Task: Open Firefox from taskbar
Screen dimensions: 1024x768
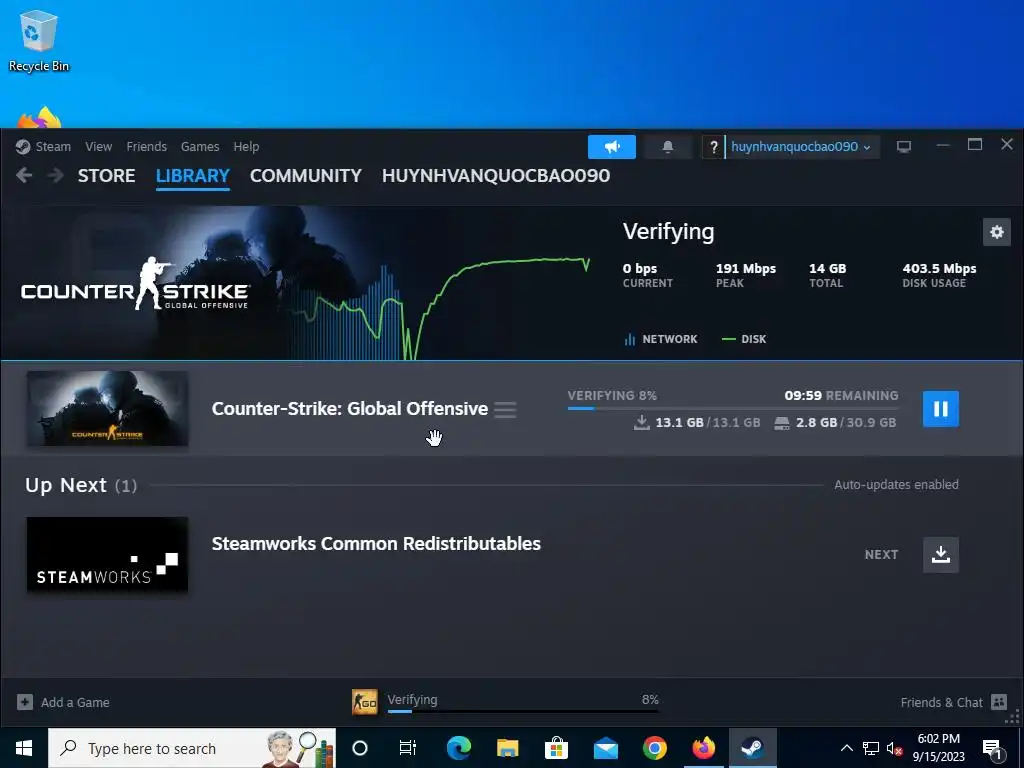Action: pyautogui.click(x=703, y=748)
